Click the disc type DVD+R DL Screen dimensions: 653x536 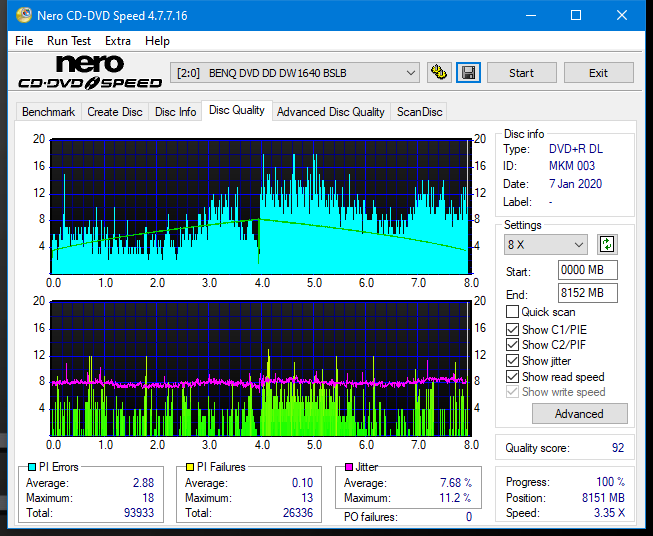coord(576,149)
